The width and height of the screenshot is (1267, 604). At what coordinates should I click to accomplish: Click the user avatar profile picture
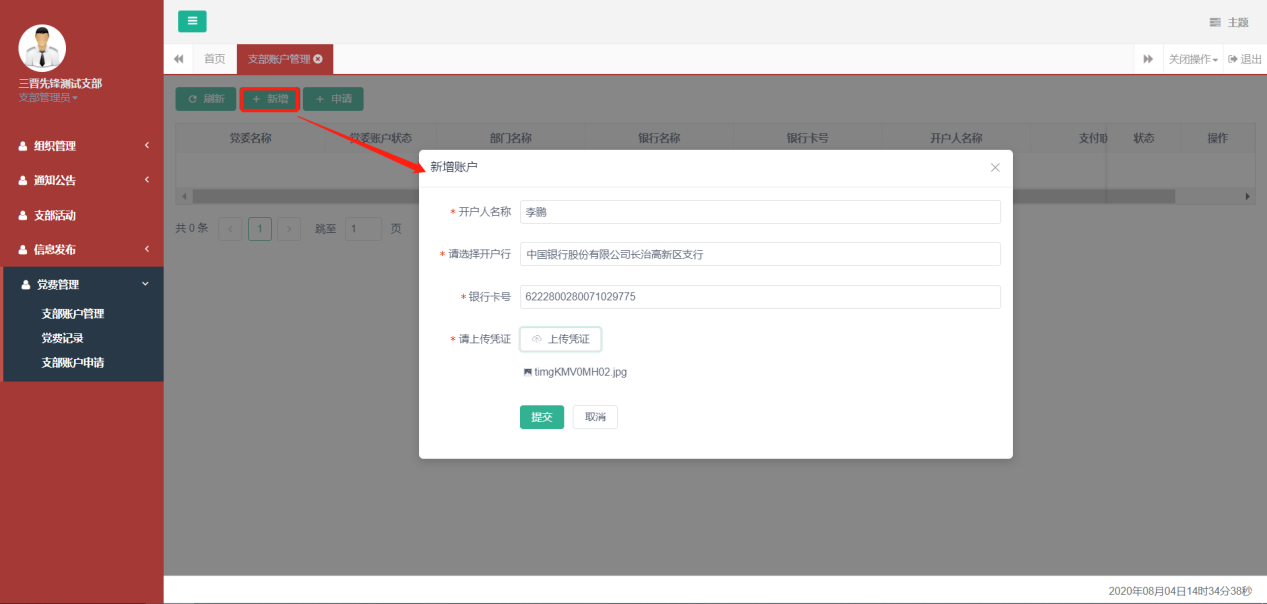[42, 48]
